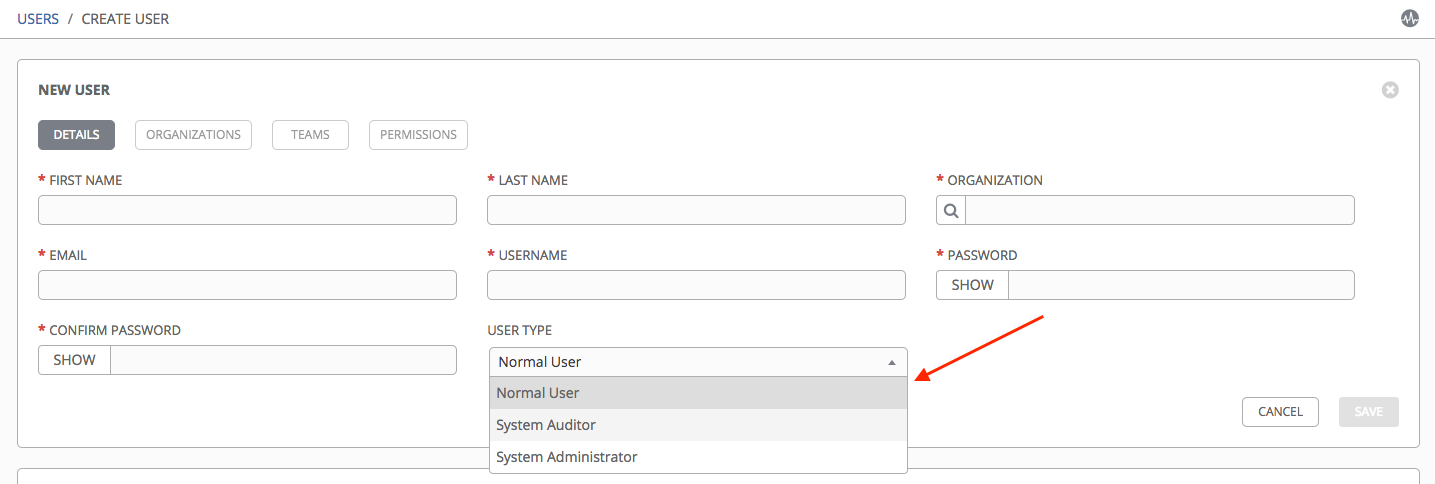Click the organization lookup search icon

tap(951, 210)
